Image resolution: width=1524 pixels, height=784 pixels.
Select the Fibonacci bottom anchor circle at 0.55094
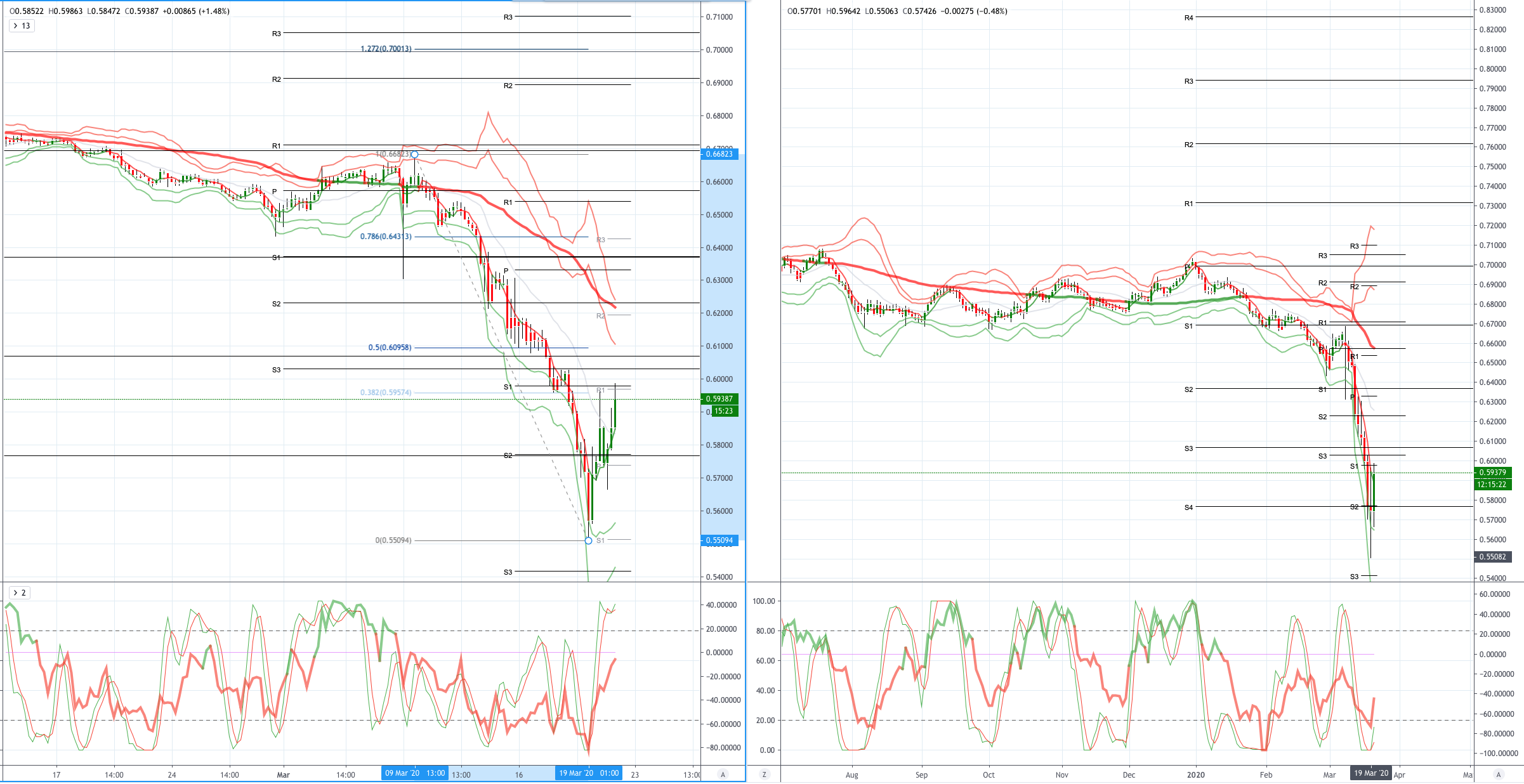click(x=588, y=540)
